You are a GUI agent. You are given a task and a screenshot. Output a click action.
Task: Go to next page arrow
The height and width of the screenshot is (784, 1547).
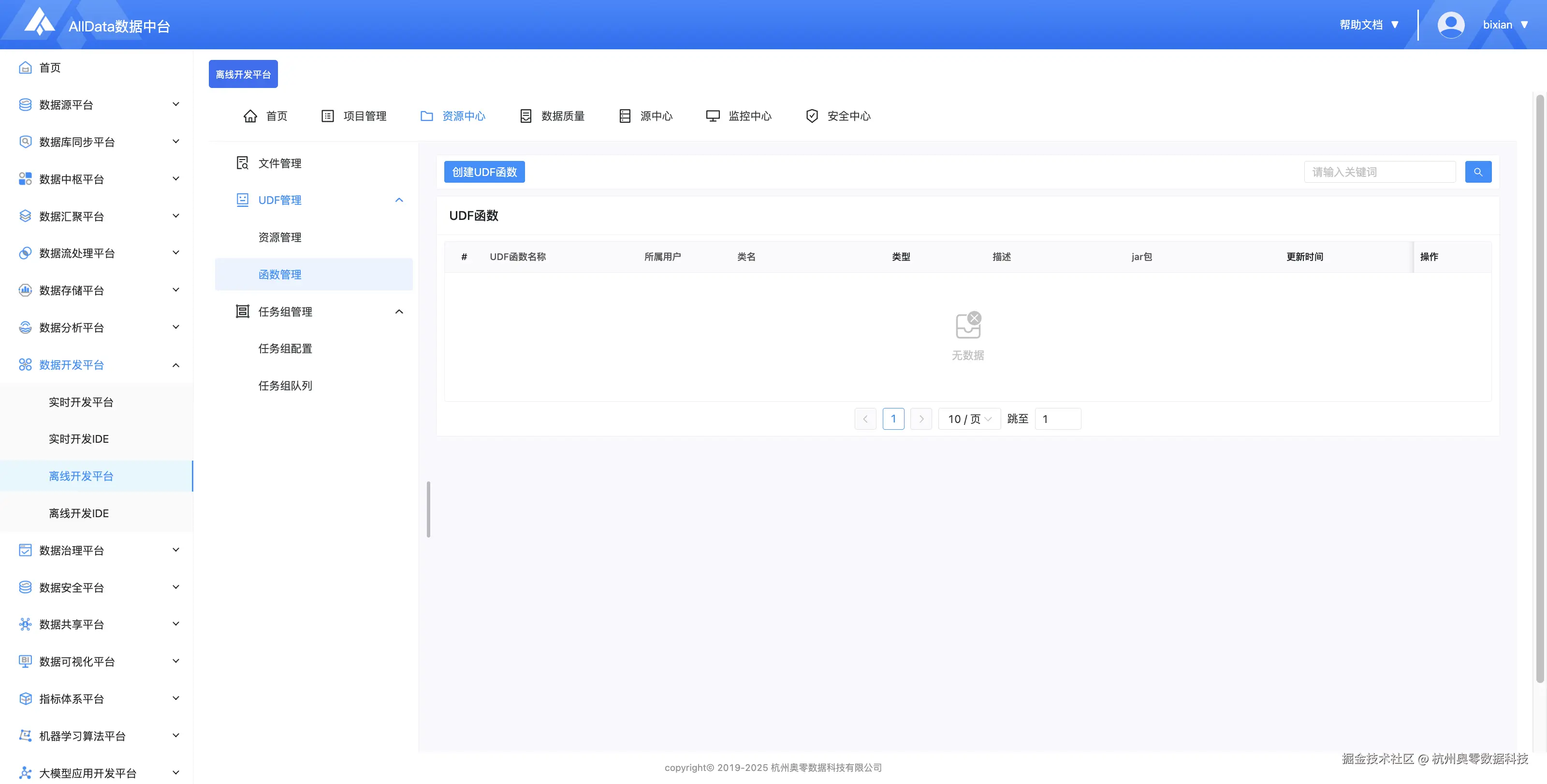pos(921,419)
